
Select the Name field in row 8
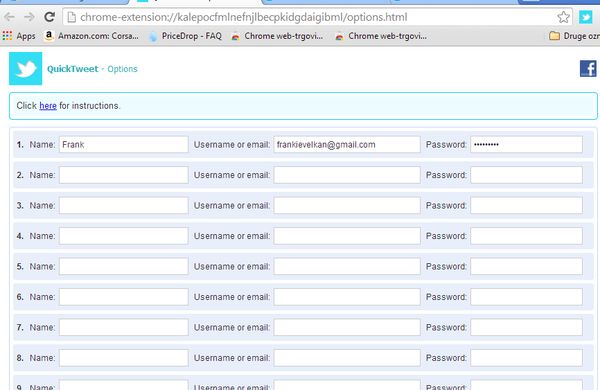tap(124, 358)
